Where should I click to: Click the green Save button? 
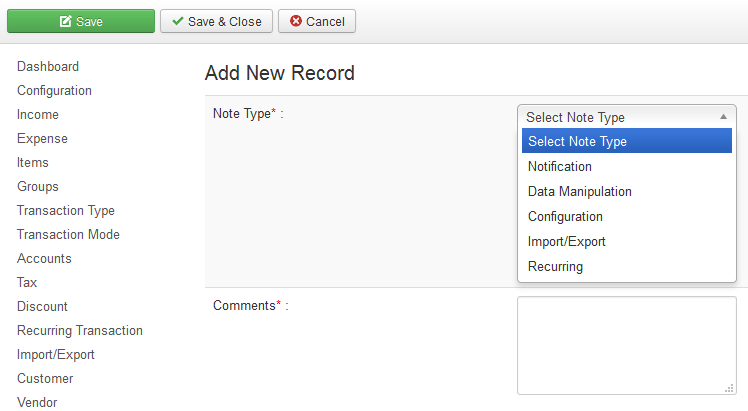click(x=81, y=21)
